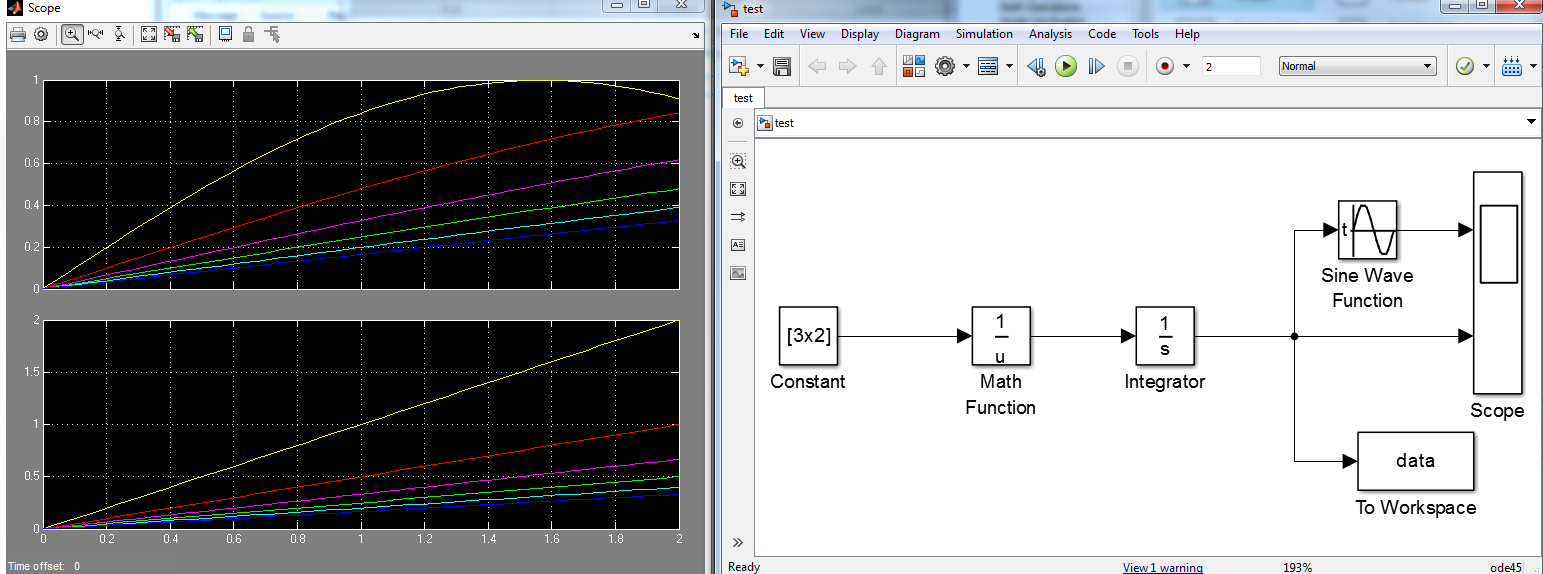Open the Library Browser icon

[x=914, y=67]
